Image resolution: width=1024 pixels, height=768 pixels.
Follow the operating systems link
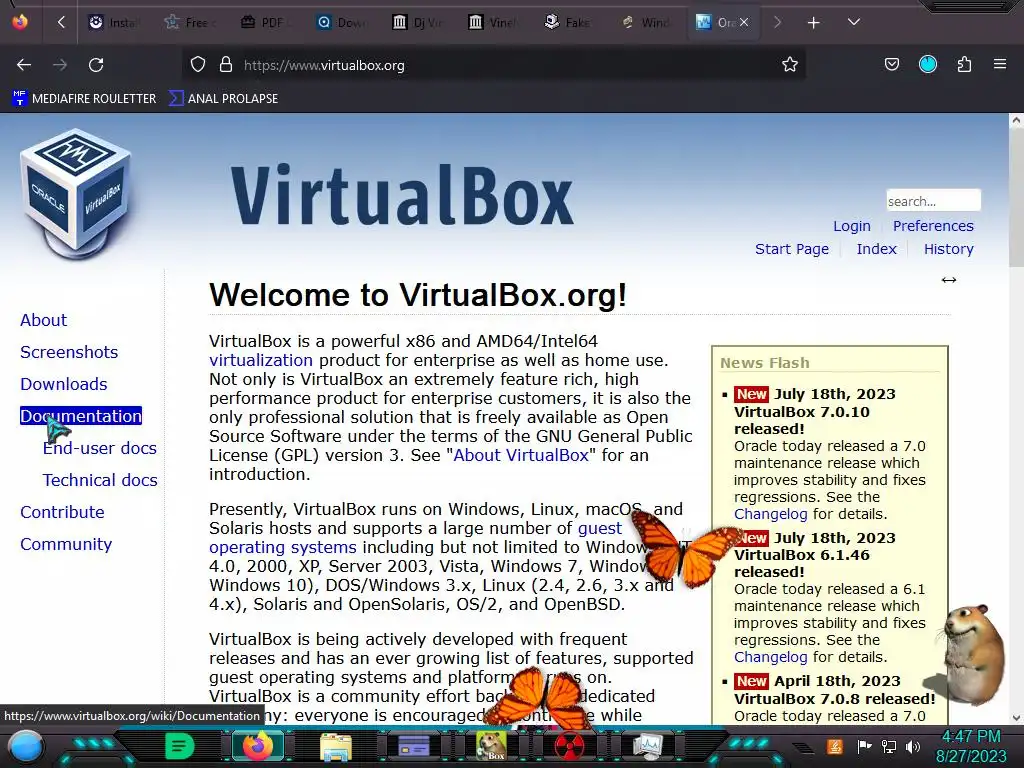coord(283,547)
